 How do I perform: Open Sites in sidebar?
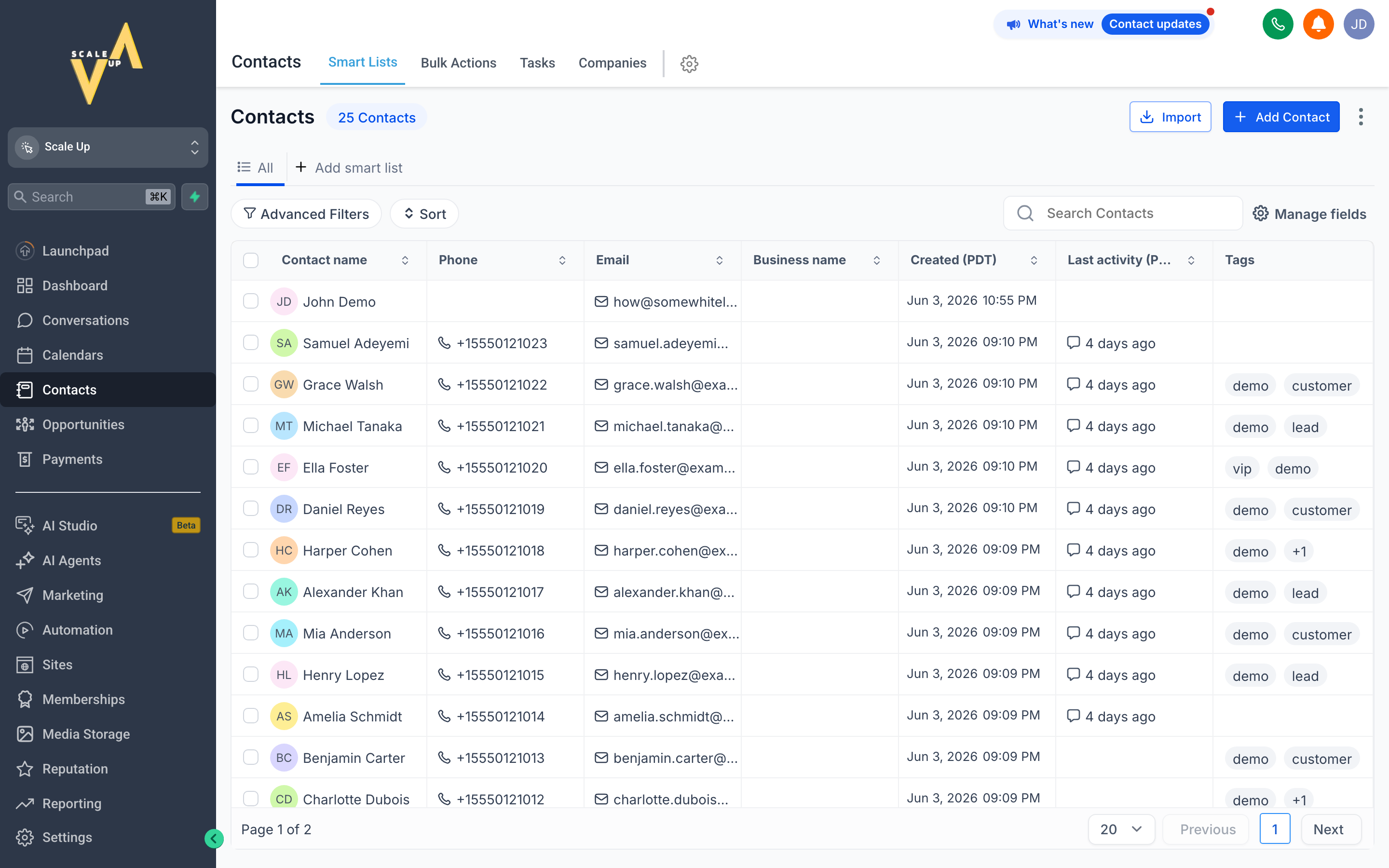coord(108,664)
